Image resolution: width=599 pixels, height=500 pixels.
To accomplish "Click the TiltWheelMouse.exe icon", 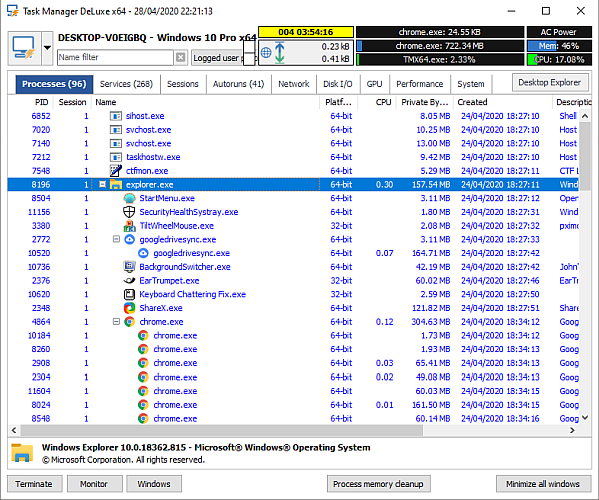I will (x=130, y=226).
